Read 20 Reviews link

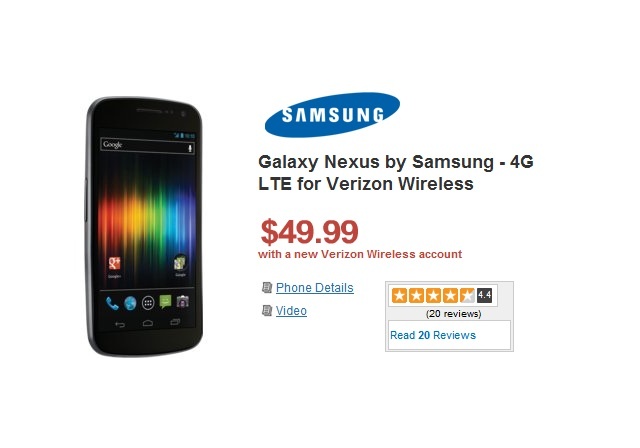tap(433, 335)
